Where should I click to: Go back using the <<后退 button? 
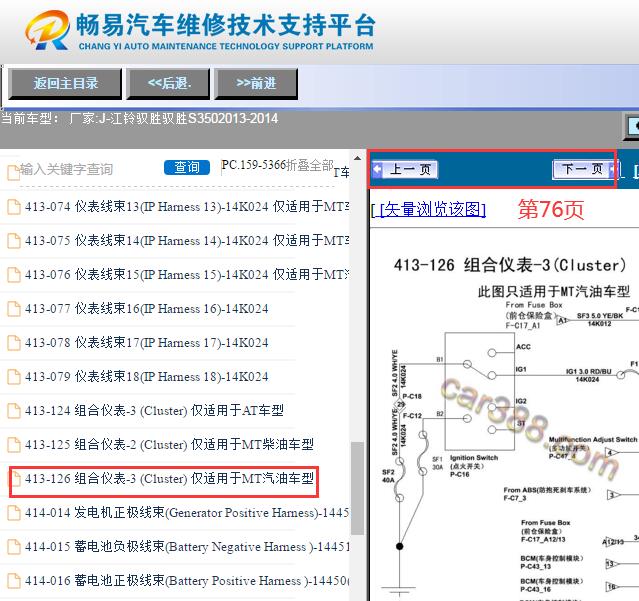click(168, 84)
